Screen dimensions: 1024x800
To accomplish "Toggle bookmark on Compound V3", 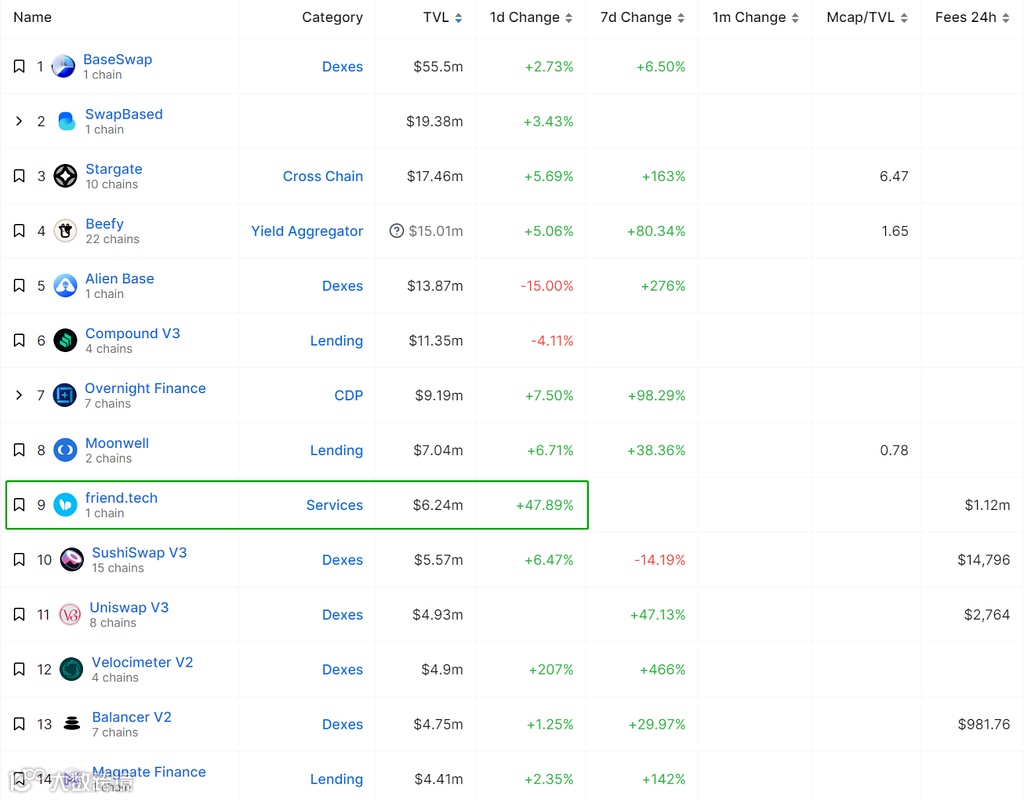I will [20, 341].
